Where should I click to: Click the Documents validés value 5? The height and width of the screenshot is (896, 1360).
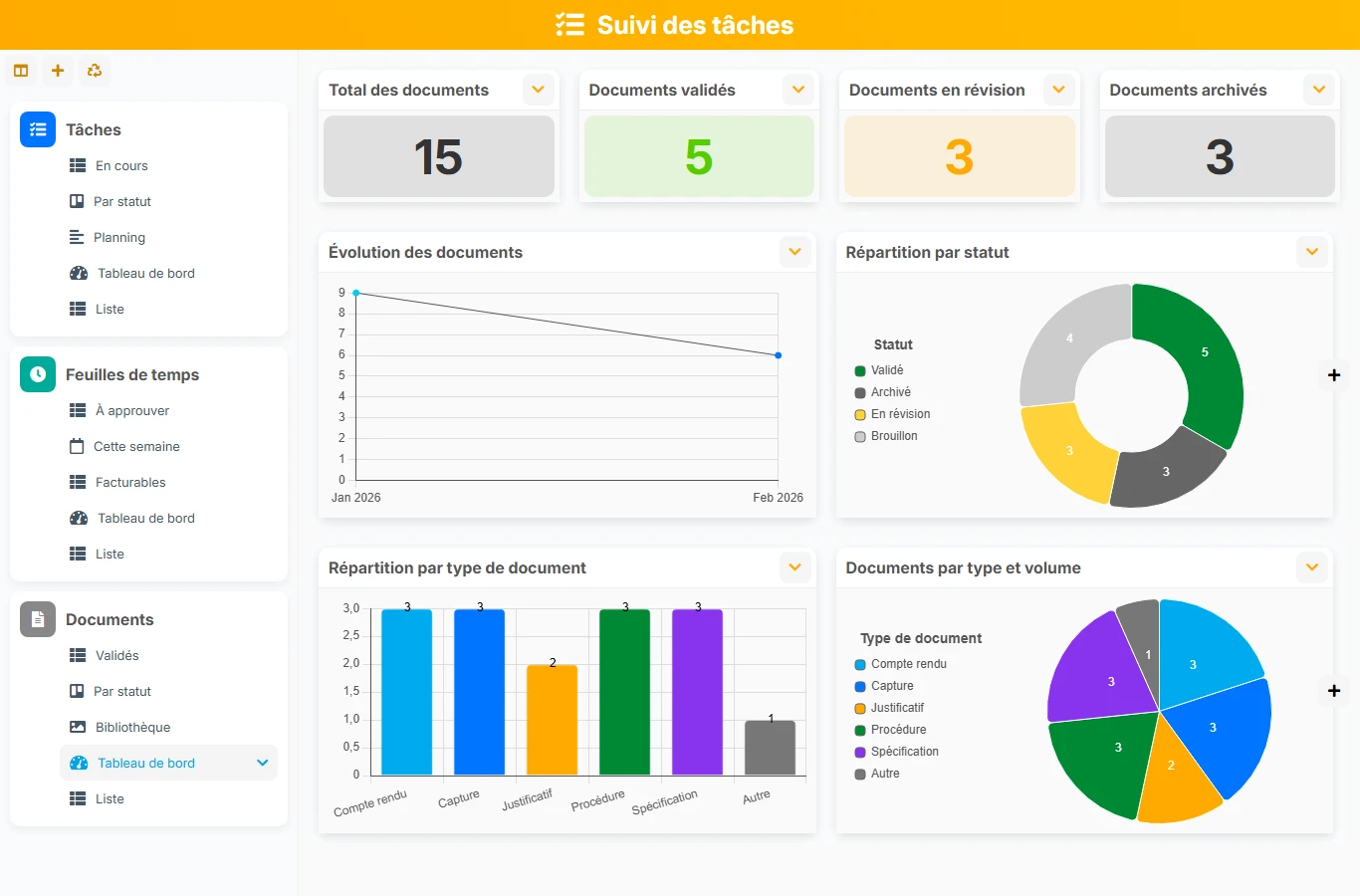[699, 157]
